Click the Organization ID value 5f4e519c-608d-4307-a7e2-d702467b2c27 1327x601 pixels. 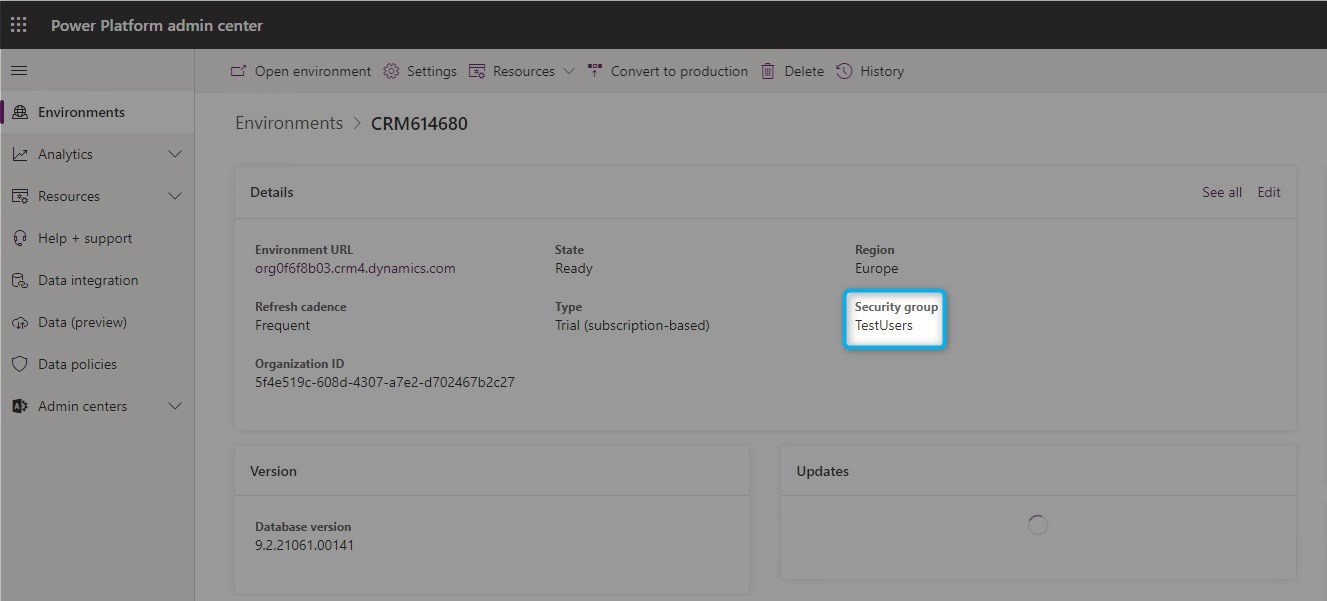point(385,382)
